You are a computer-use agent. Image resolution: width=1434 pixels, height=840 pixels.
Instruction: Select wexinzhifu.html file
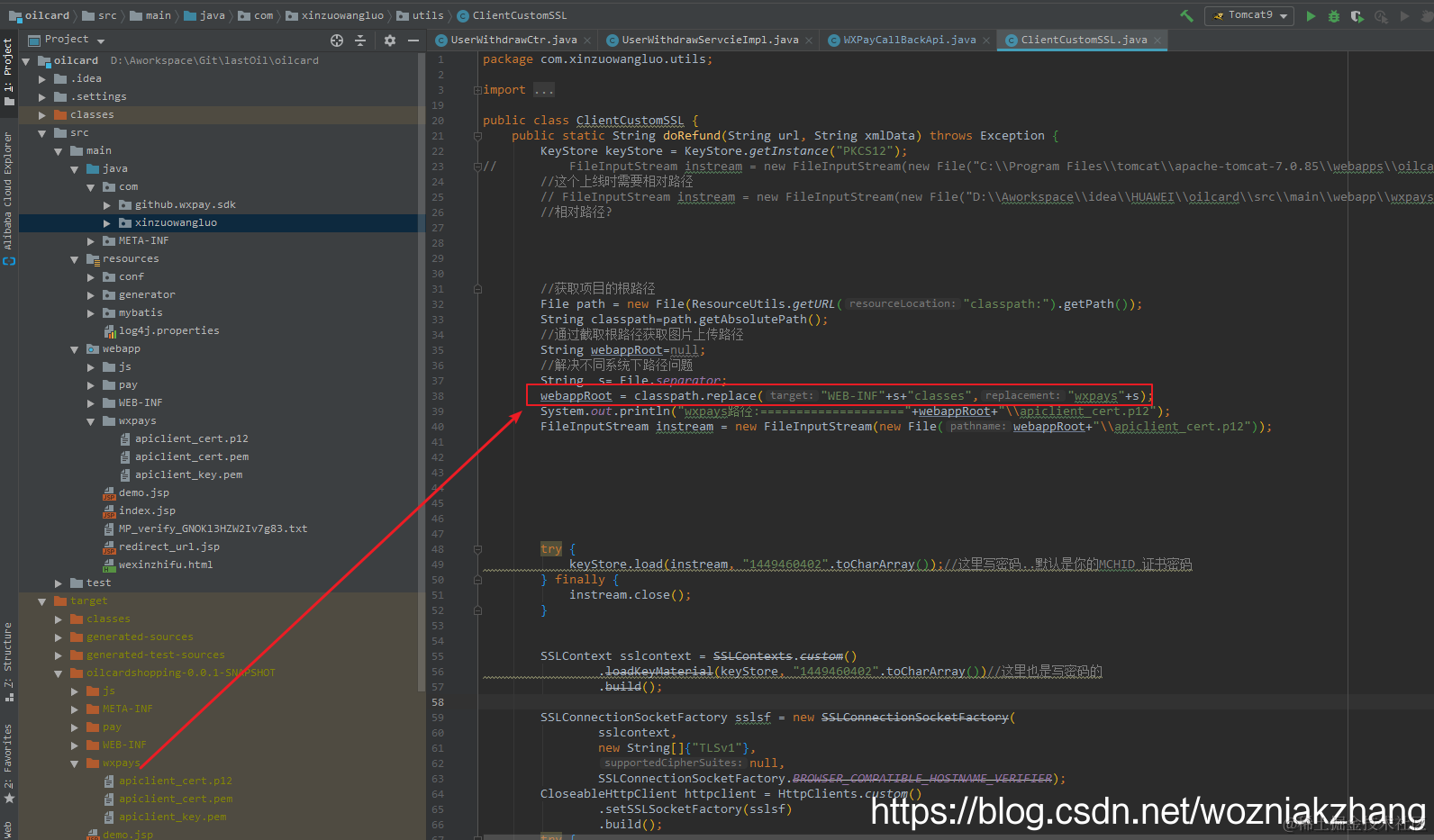pos(166,565)
